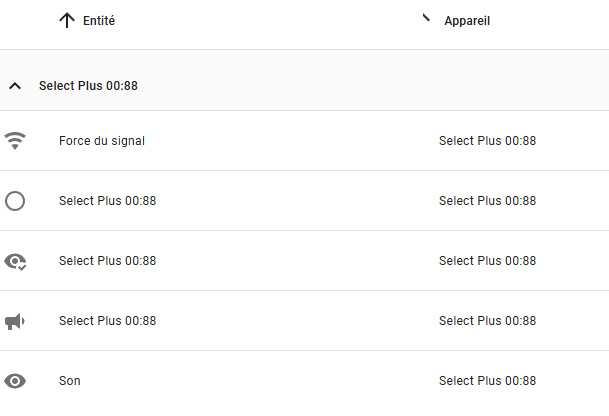Sort the table by Entité column header
609x416 pixels.
(99, 21)
